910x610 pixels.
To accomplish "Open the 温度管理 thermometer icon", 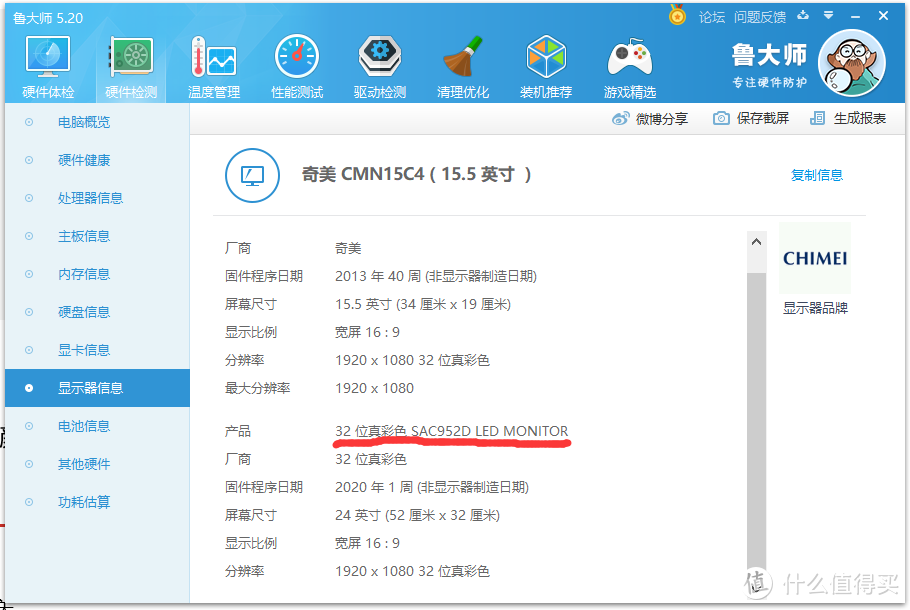I will 214,56.
